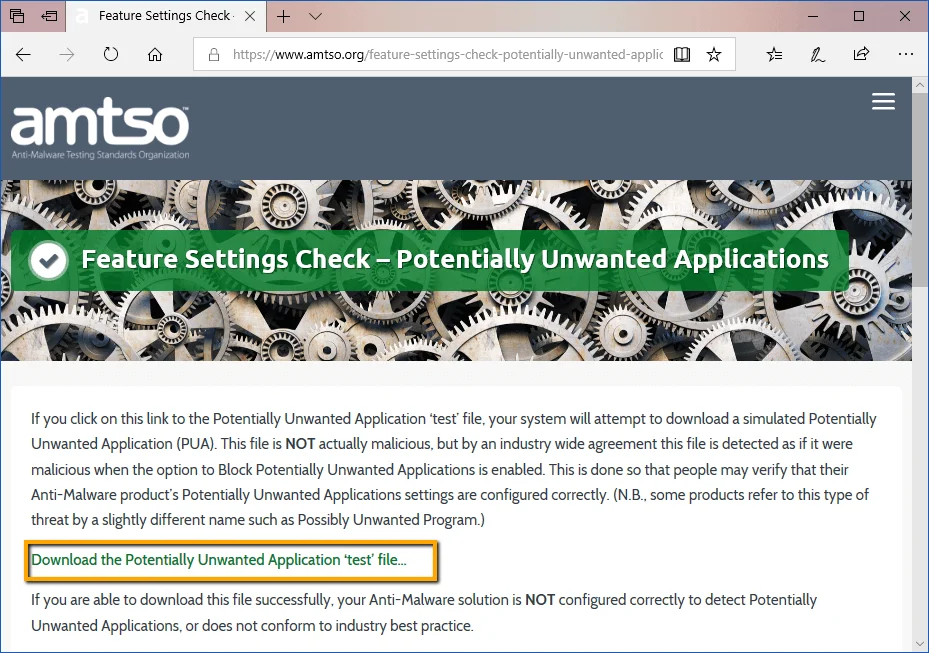The height and width of the screenshot is (653, 929).
Task: Open a new tab with plus button
Action: (284, 16)
